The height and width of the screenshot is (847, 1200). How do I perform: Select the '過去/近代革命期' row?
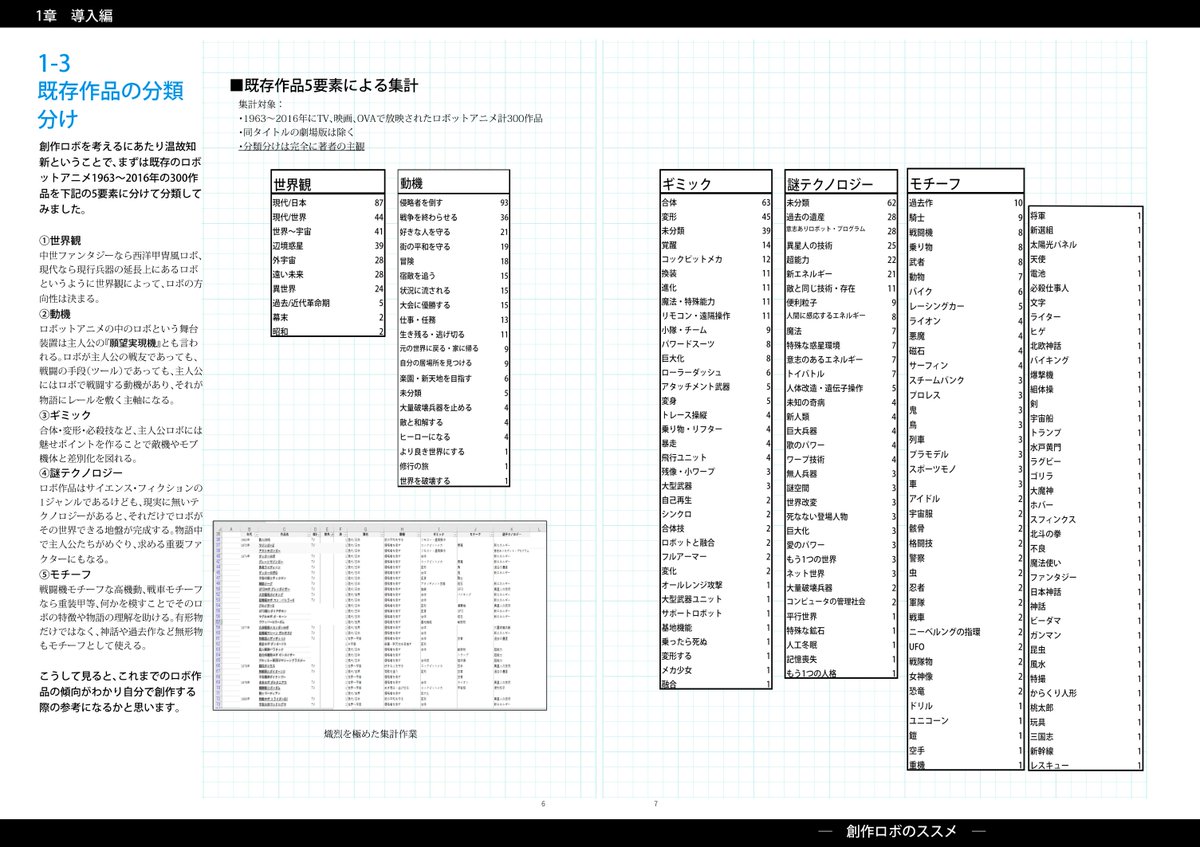[x=328, y=303]
